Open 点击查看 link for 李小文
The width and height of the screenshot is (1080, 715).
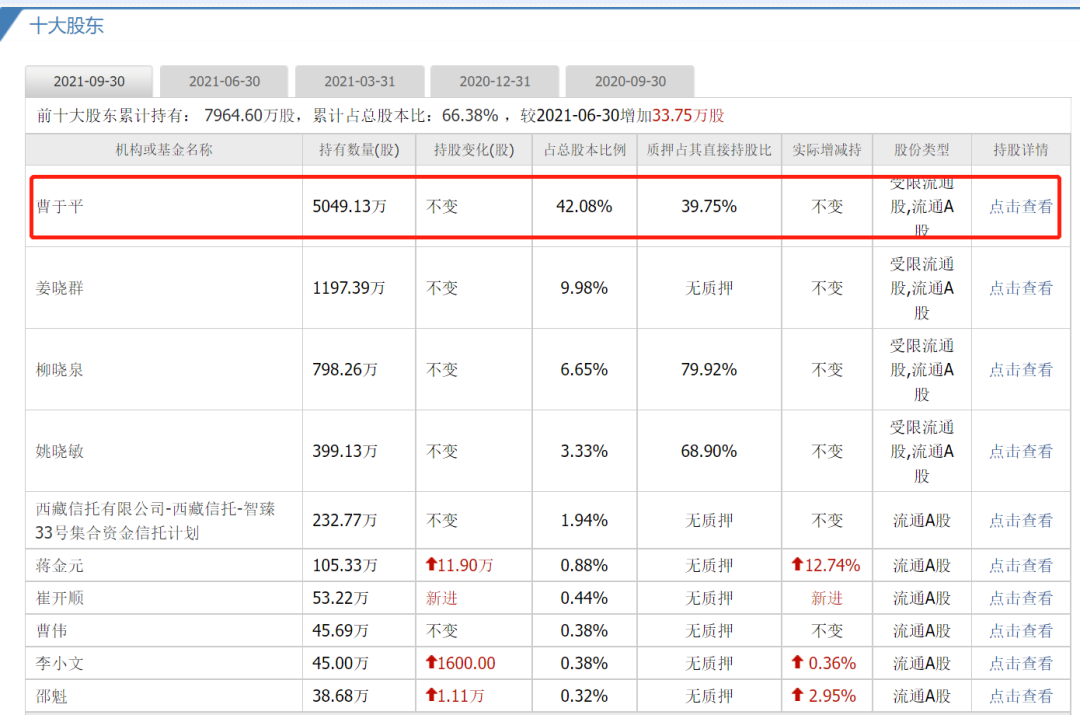[1021, 663]
